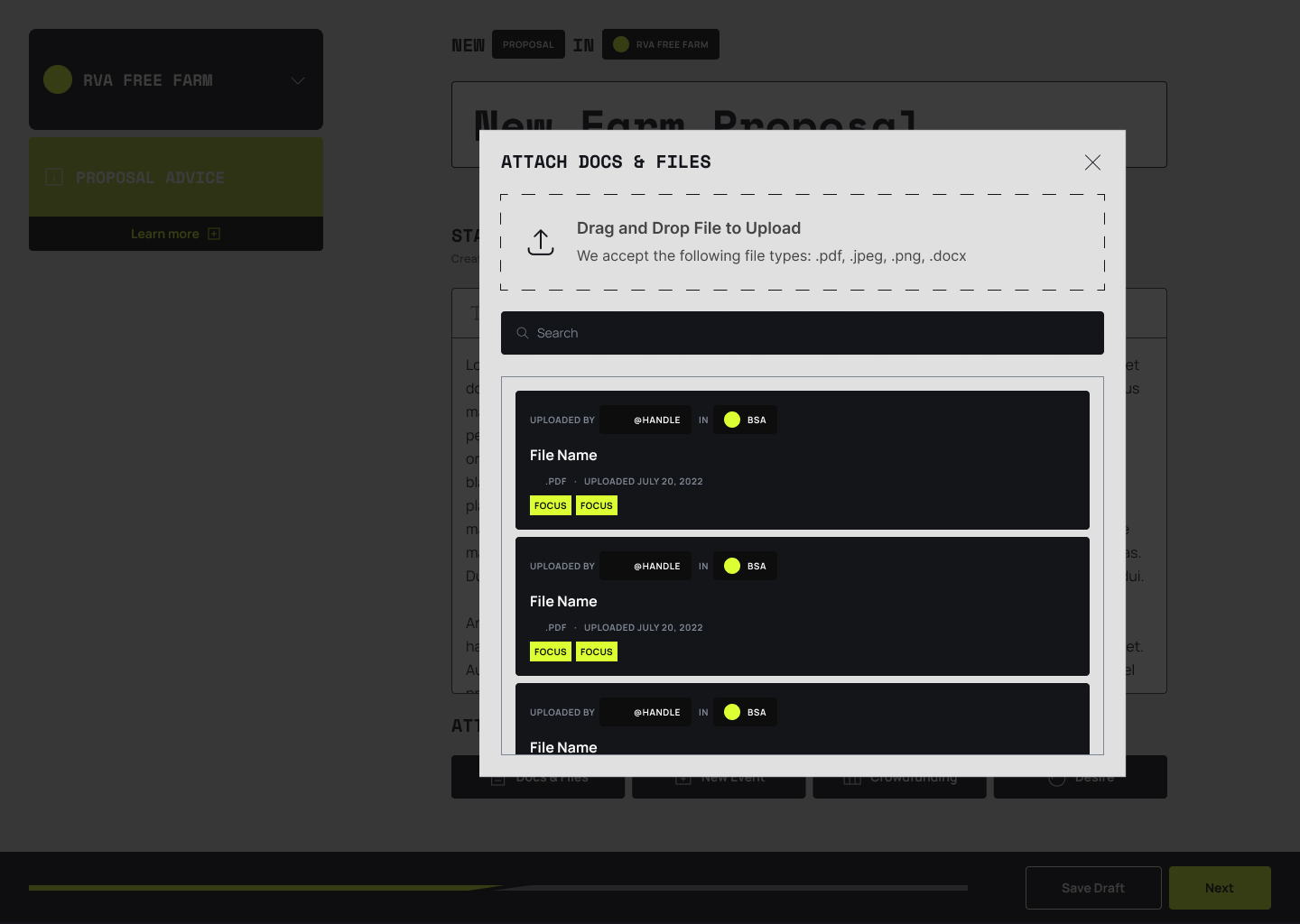Click the upload arrow icon in drop zone
The width and height of the screenshot is (1300, 924).
click(x=541, y=242)
